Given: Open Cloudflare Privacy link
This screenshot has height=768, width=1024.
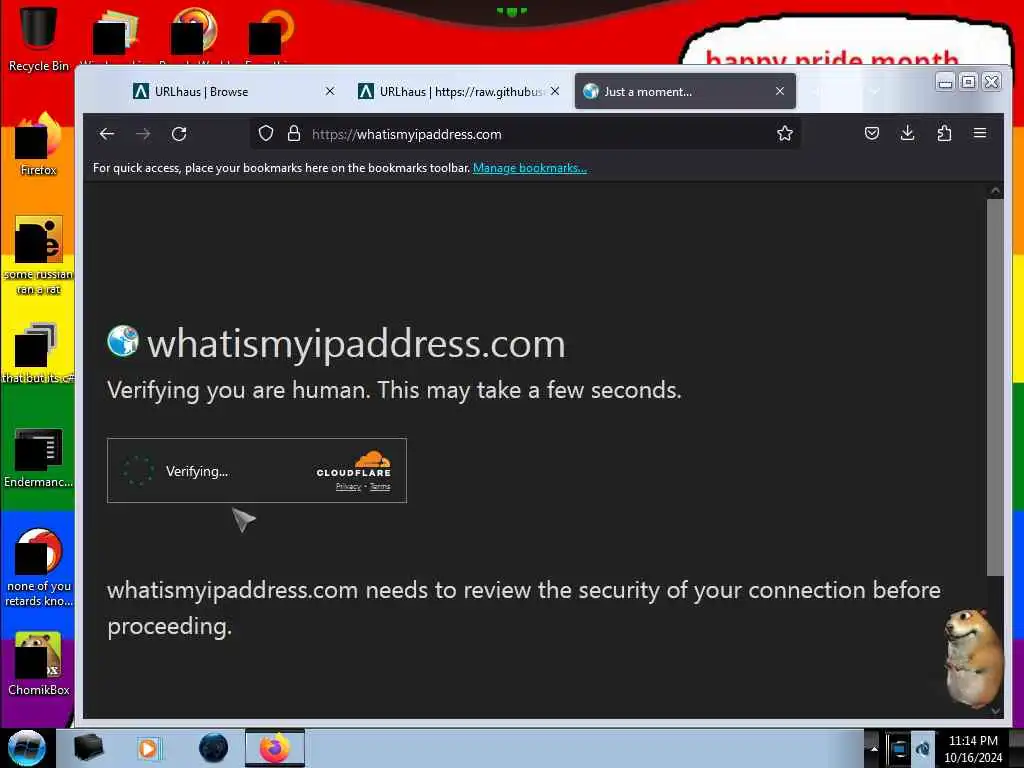Looking at the screenshot, I should tap(348, 487).
